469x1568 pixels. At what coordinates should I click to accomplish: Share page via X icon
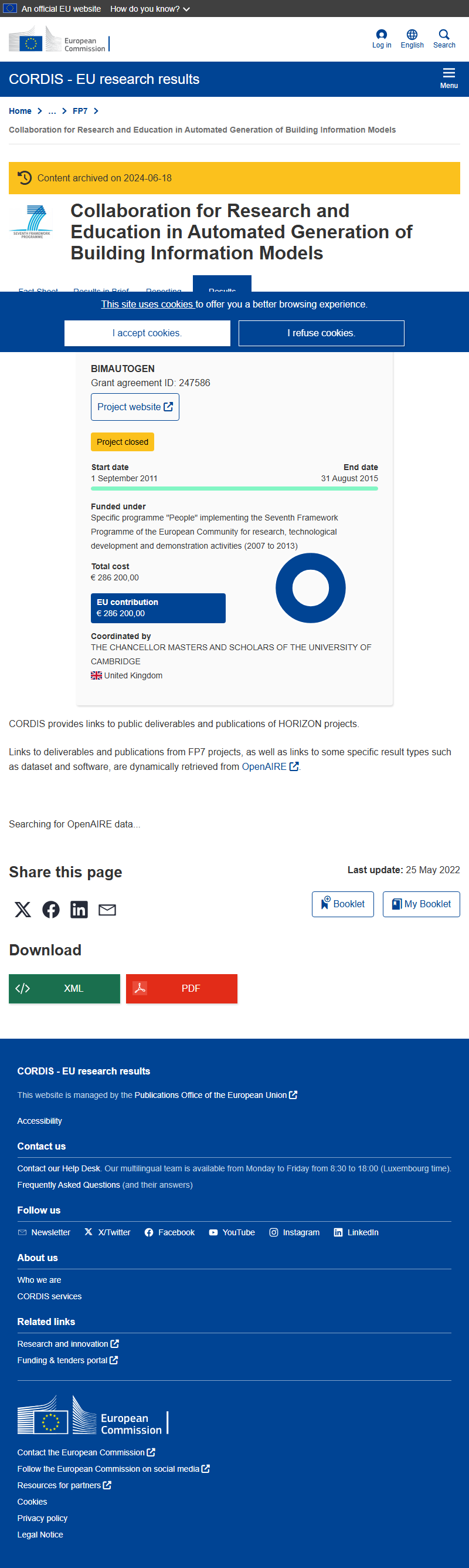(x=22, y=910)
